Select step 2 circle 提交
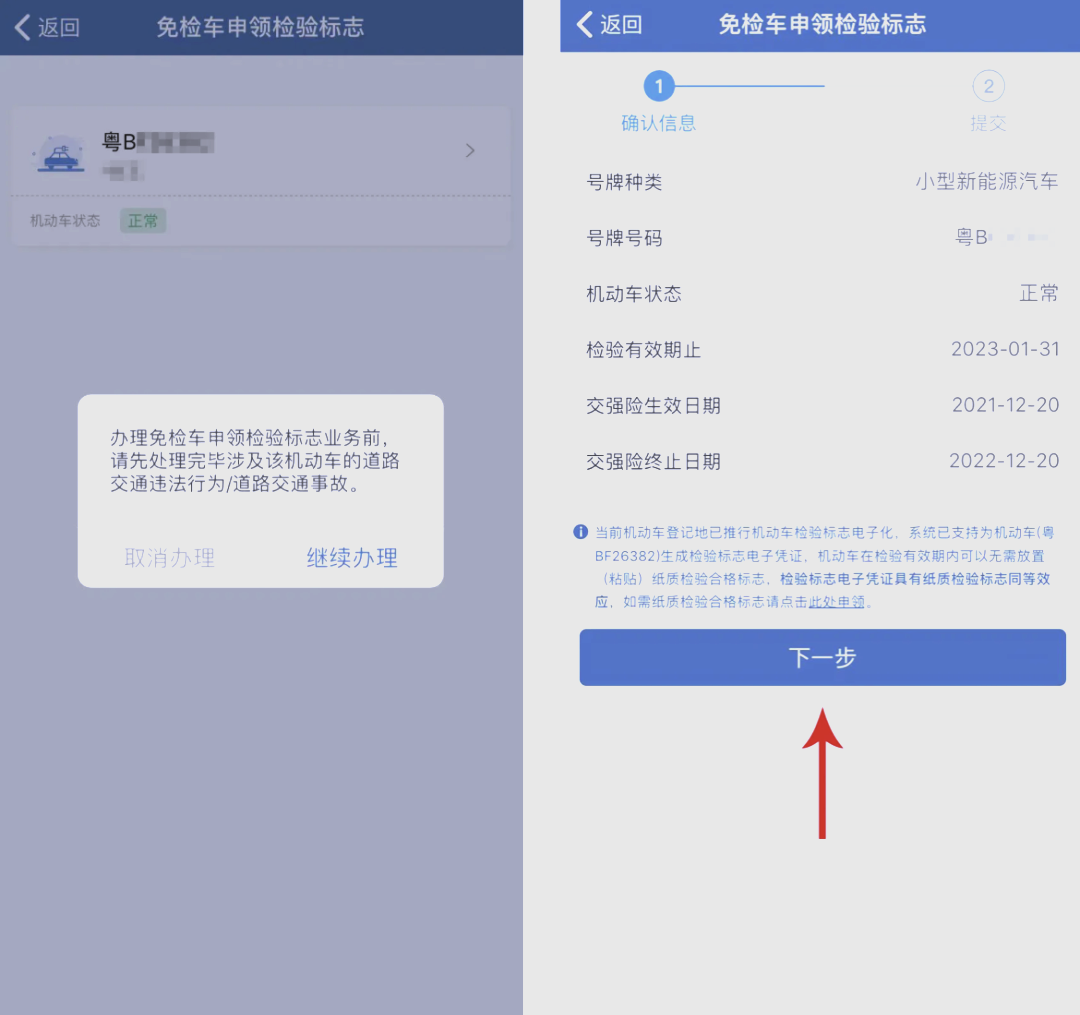Screen dimensions: 1080x1015 pyautogui.click(x=988, y=86)
